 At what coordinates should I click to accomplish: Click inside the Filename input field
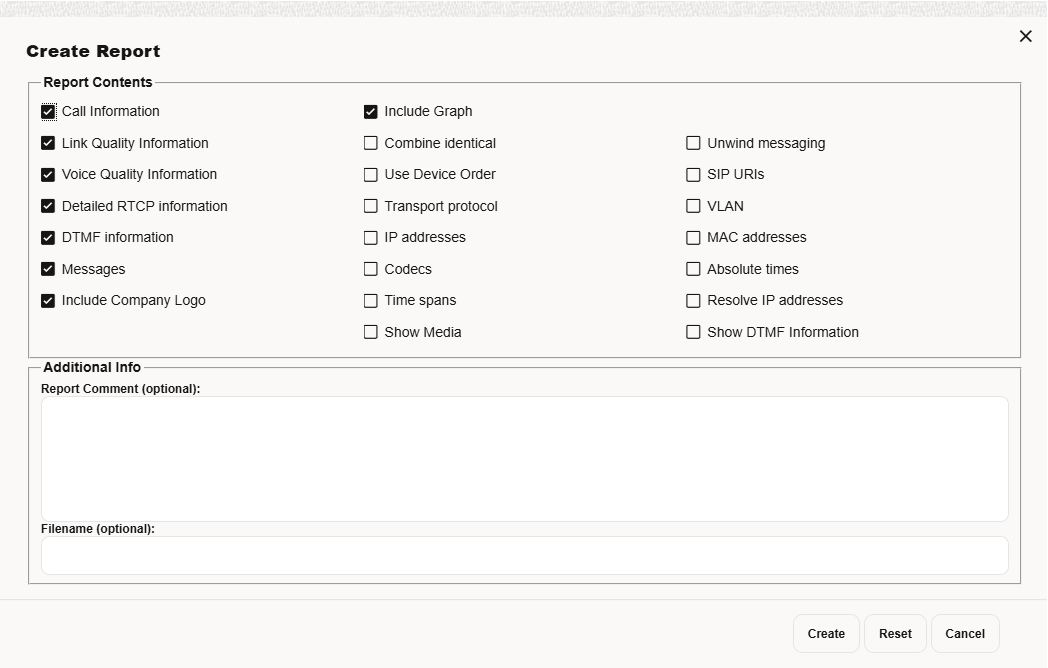(524, 555)
